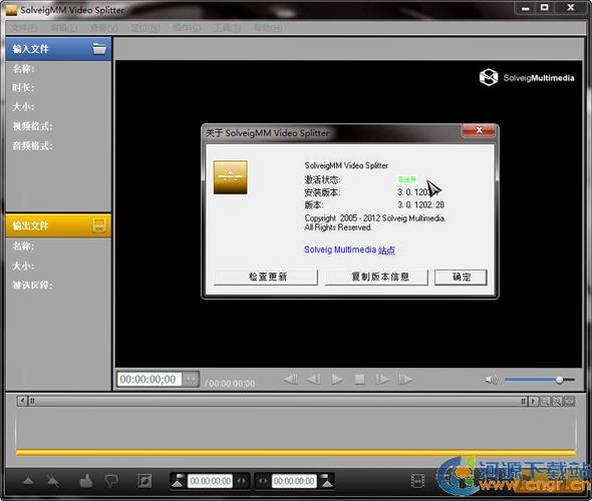The width and height of the screenshot is (592, 501).
Task: Click the 检查更新 check updates button
Action: click(266, 277)
